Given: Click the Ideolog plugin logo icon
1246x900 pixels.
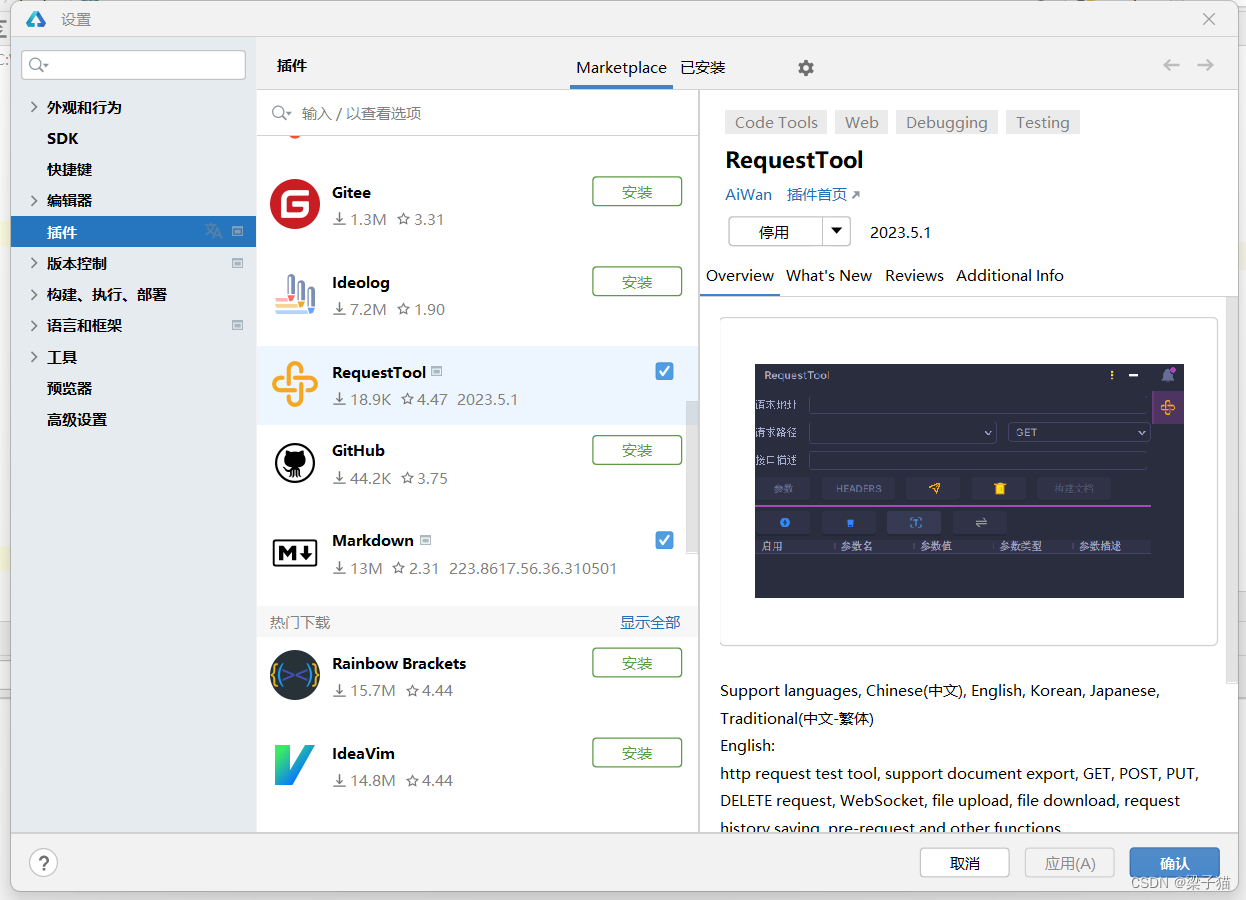Looking at the screenshot, I should click(x=295, y=294).
